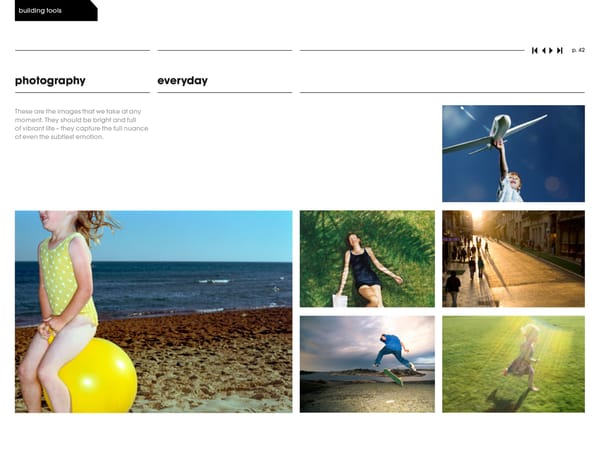Screen dimensions: 600x455
Task: Click the green skateboard in mid-air
Action: click(x=393, y=377)
